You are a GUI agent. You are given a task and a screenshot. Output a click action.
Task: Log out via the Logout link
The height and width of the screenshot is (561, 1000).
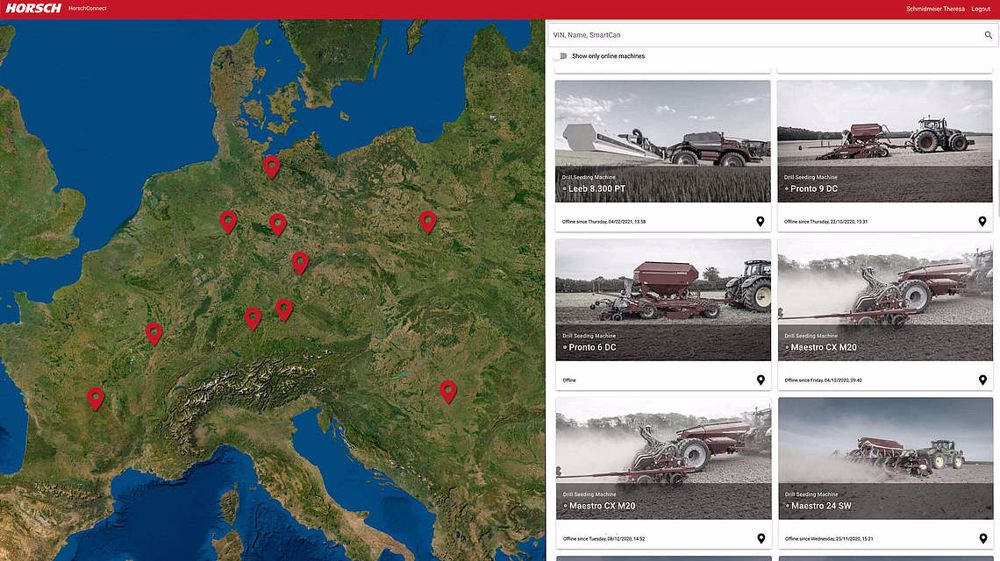tap(980, 9)
